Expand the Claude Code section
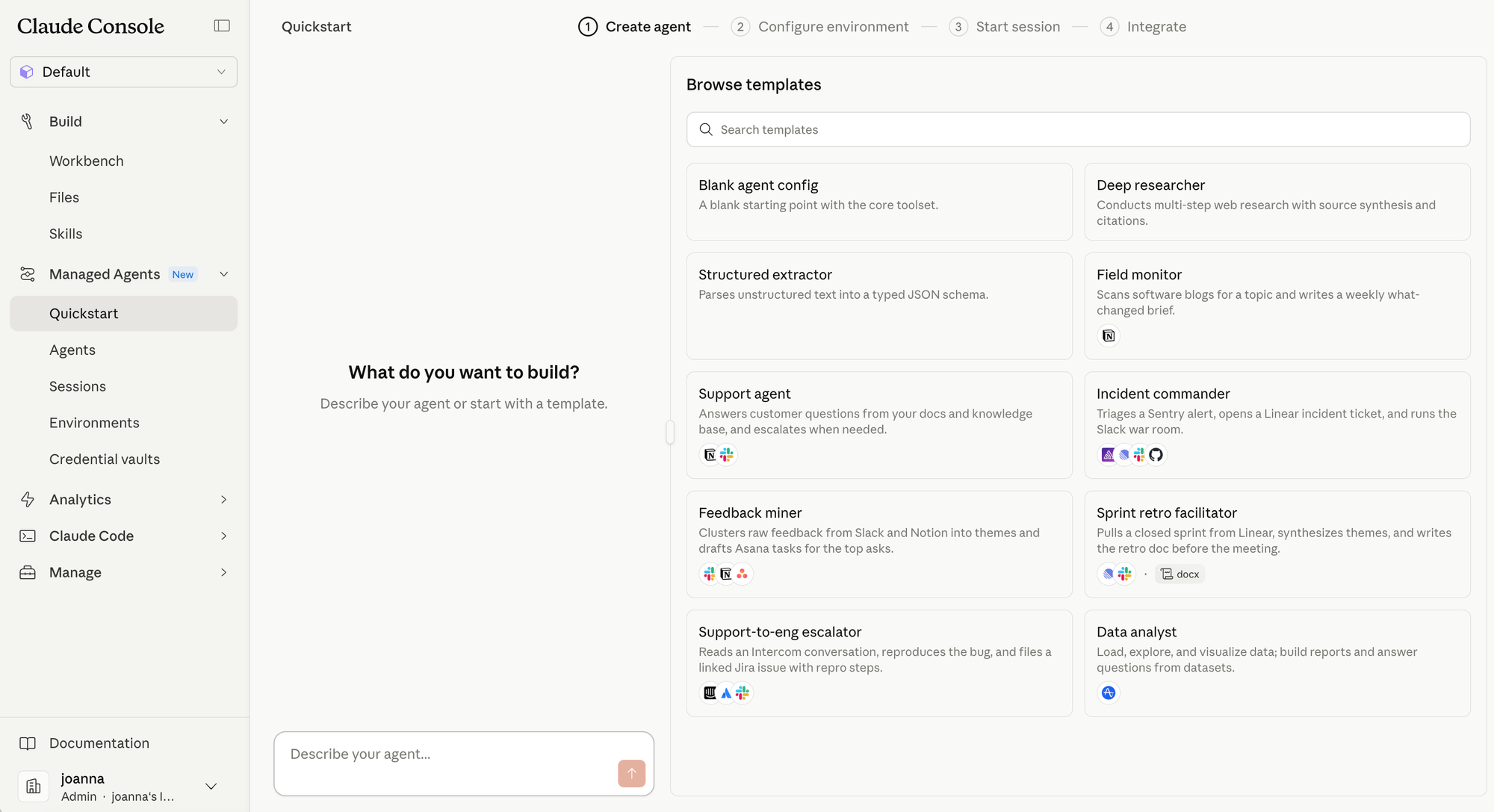The width and height of the screenshot is (1494, 812). click(223, 536)
